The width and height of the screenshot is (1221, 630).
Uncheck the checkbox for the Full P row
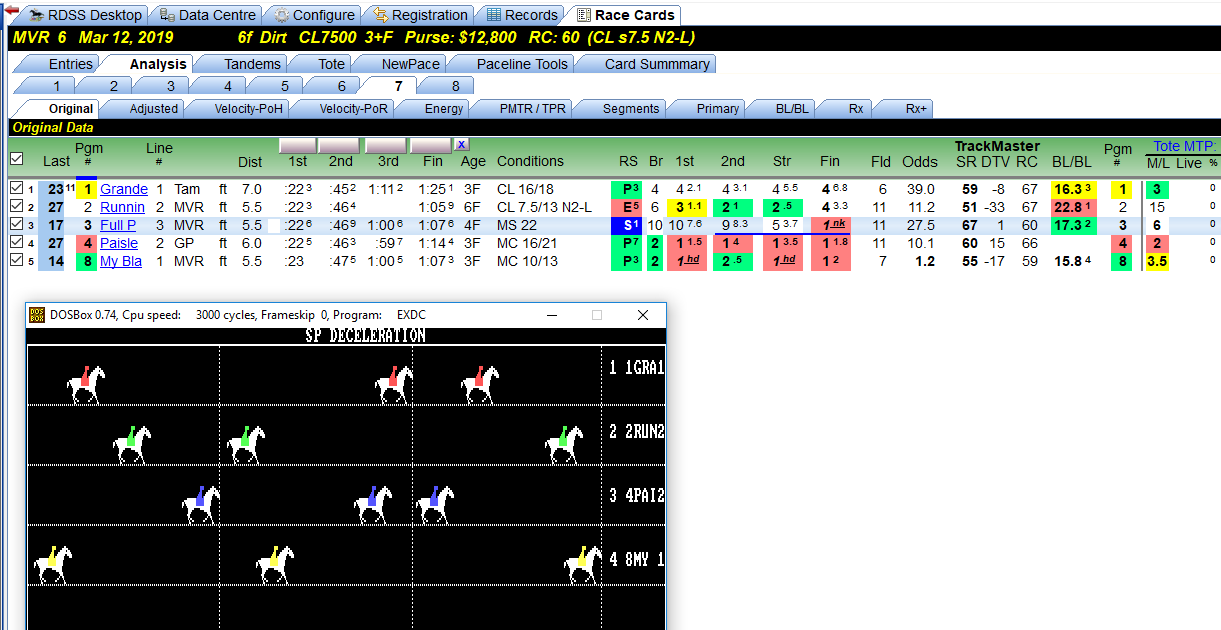pos(15,225)
